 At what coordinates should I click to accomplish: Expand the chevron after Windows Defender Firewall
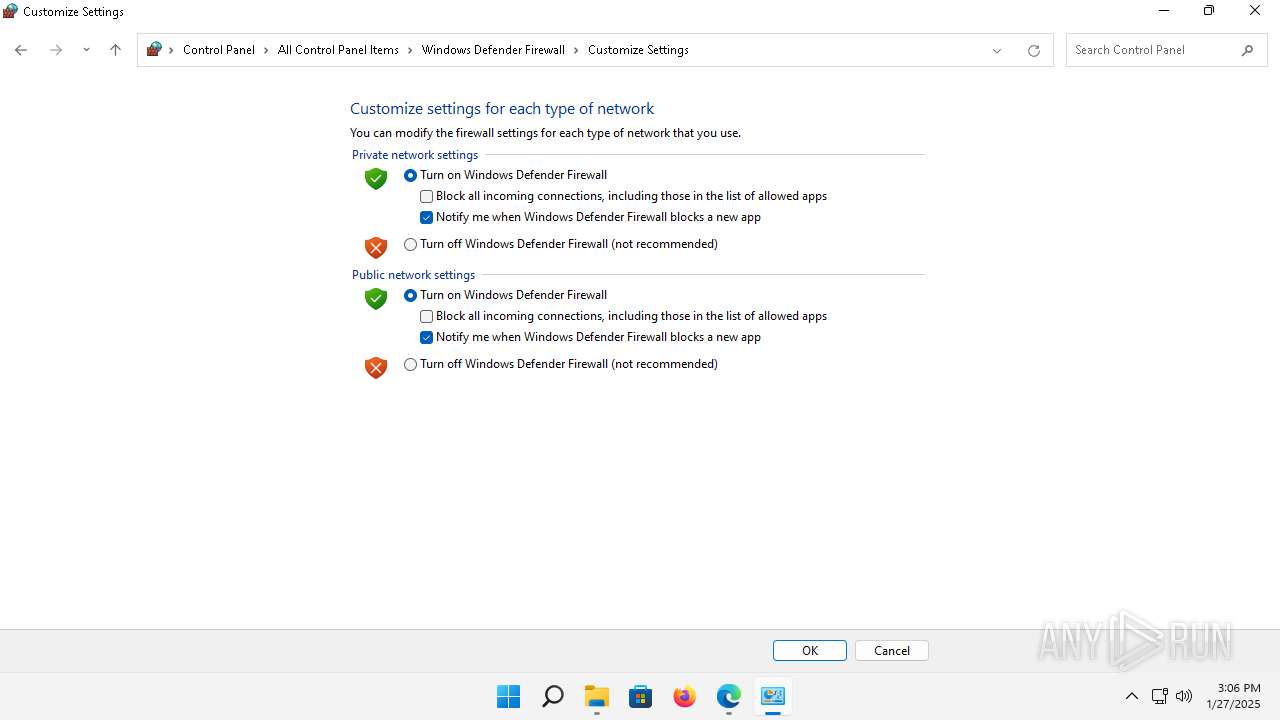coord(576,50)
